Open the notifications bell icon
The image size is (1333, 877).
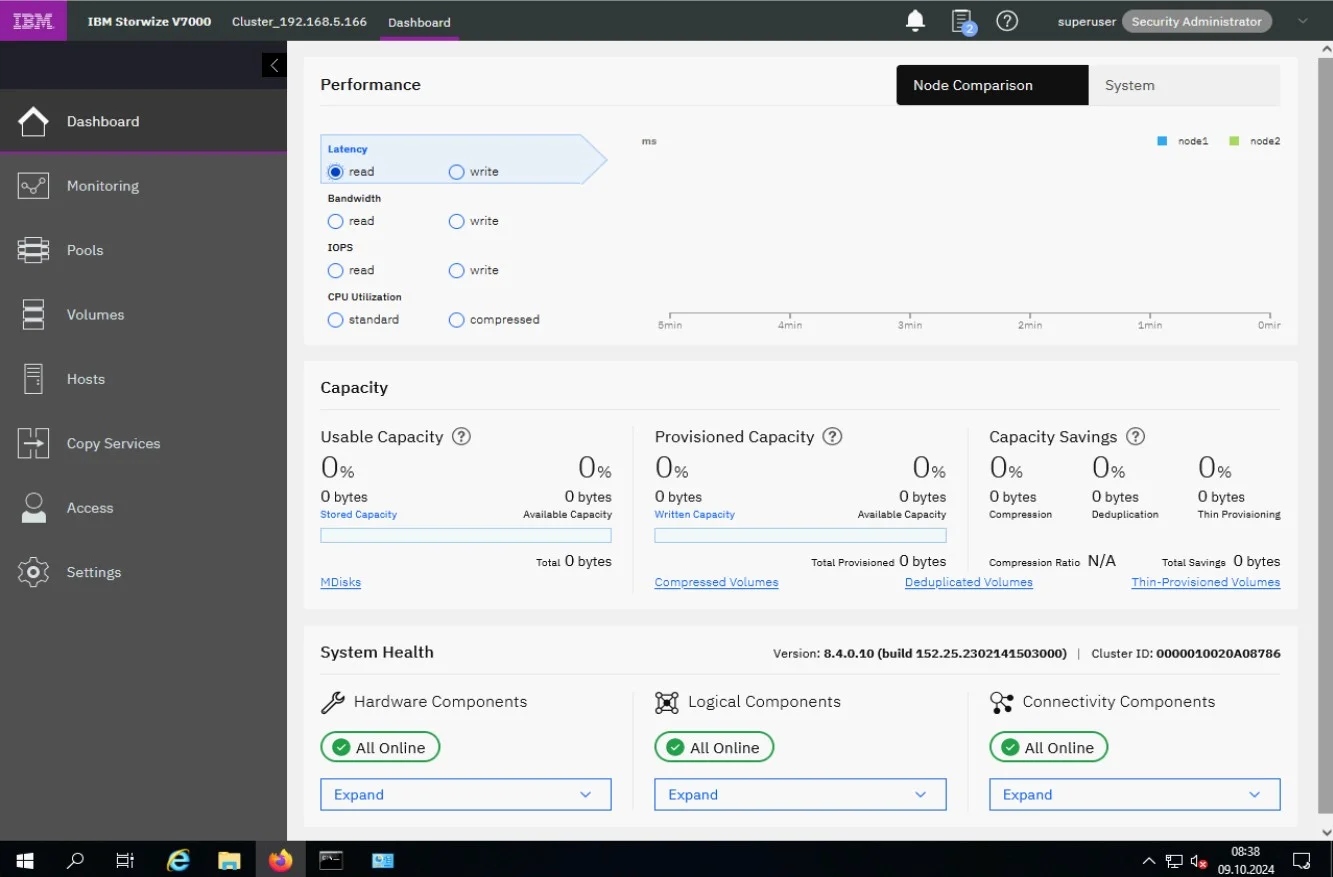(x=914, y=20)
